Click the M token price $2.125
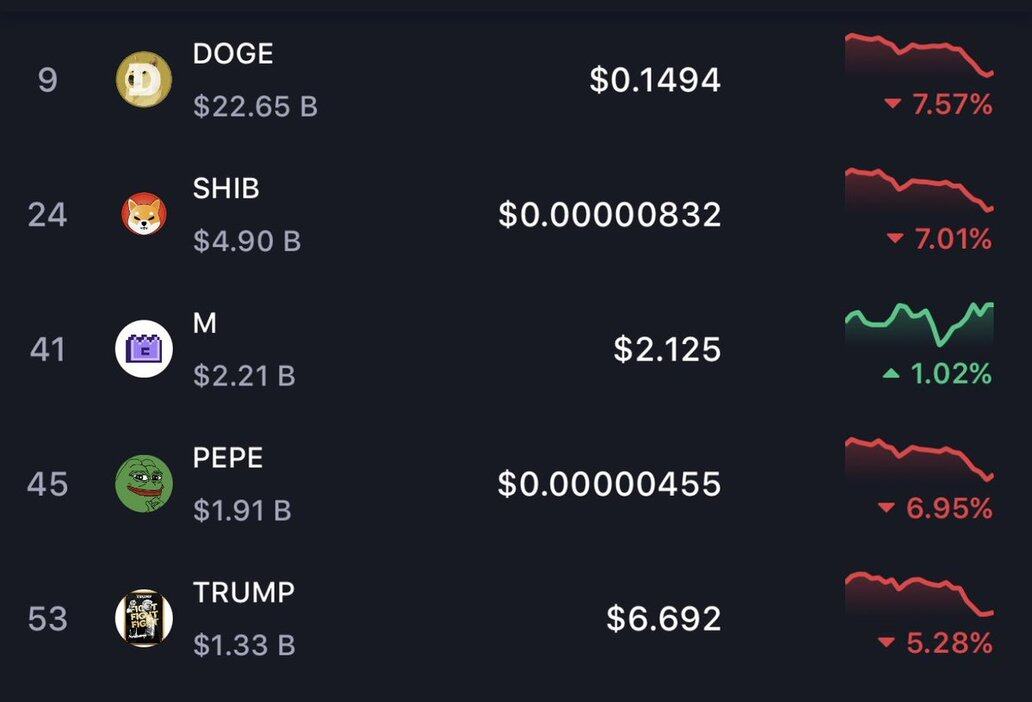The image size is (1032, 702). 667,349
